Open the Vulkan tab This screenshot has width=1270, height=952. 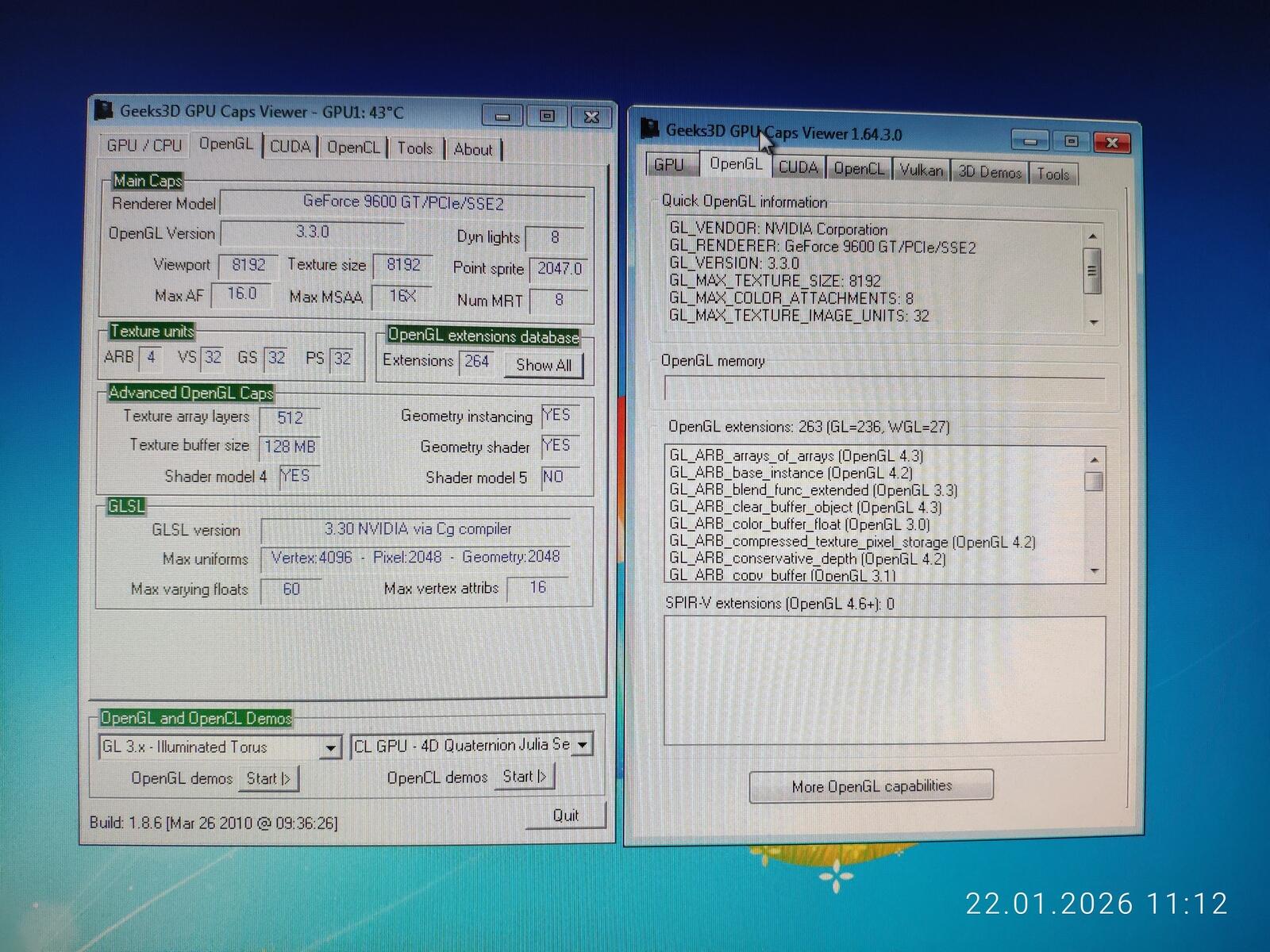point(922,171)
